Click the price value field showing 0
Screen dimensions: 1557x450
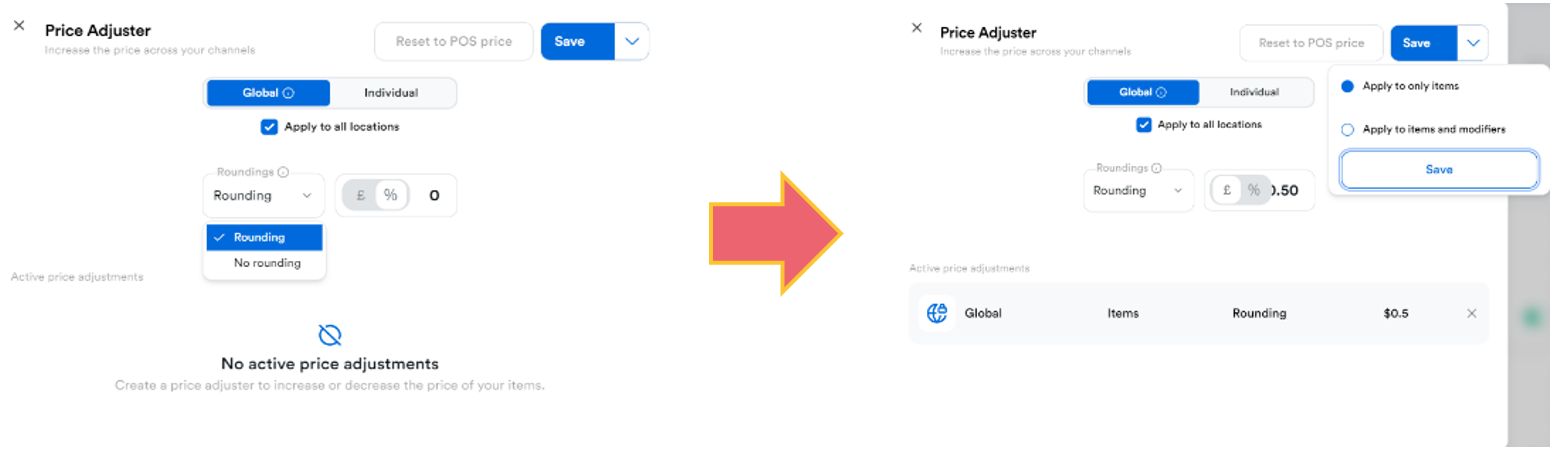(x=434, y=196)
